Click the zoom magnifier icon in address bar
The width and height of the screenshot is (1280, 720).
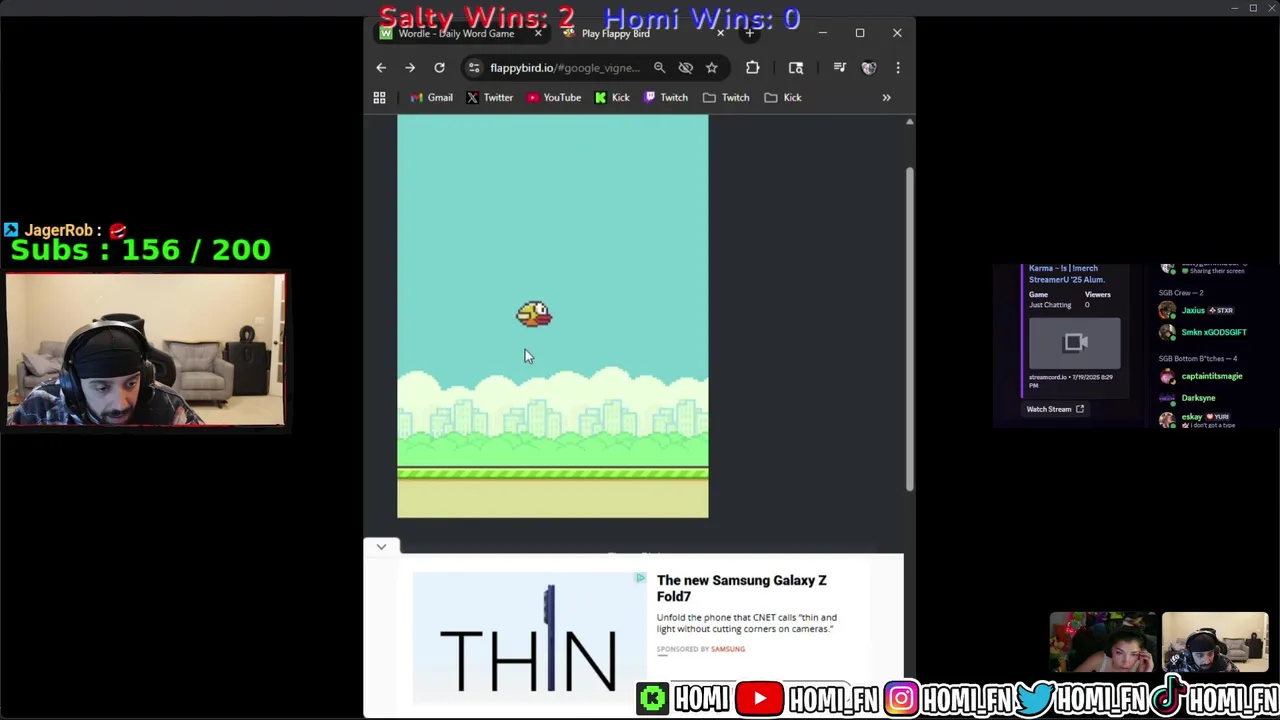point(659,68)
